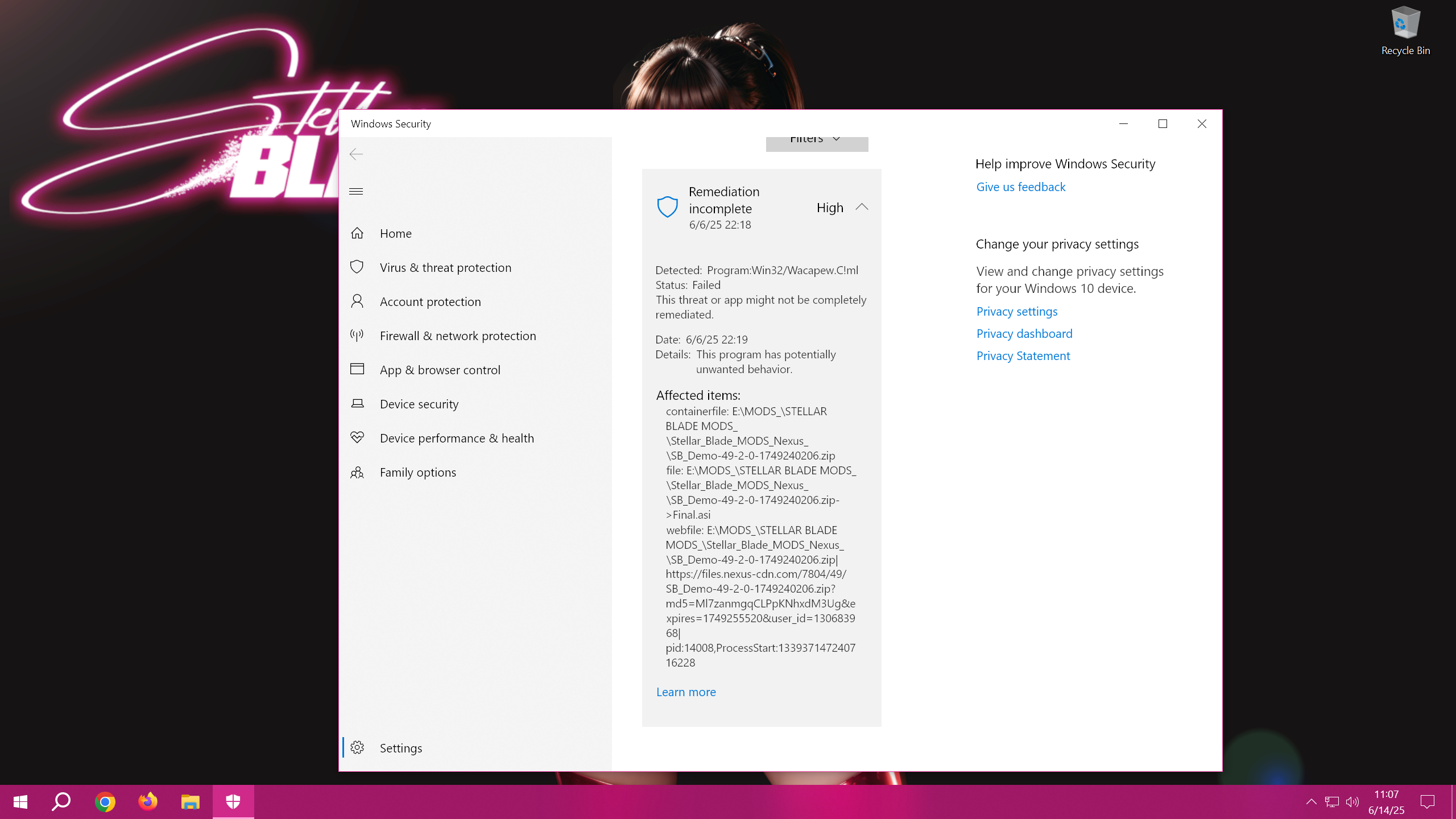Open the Recycle Bin on the desktop
1456x819 pixels.
pos(1405,31)
